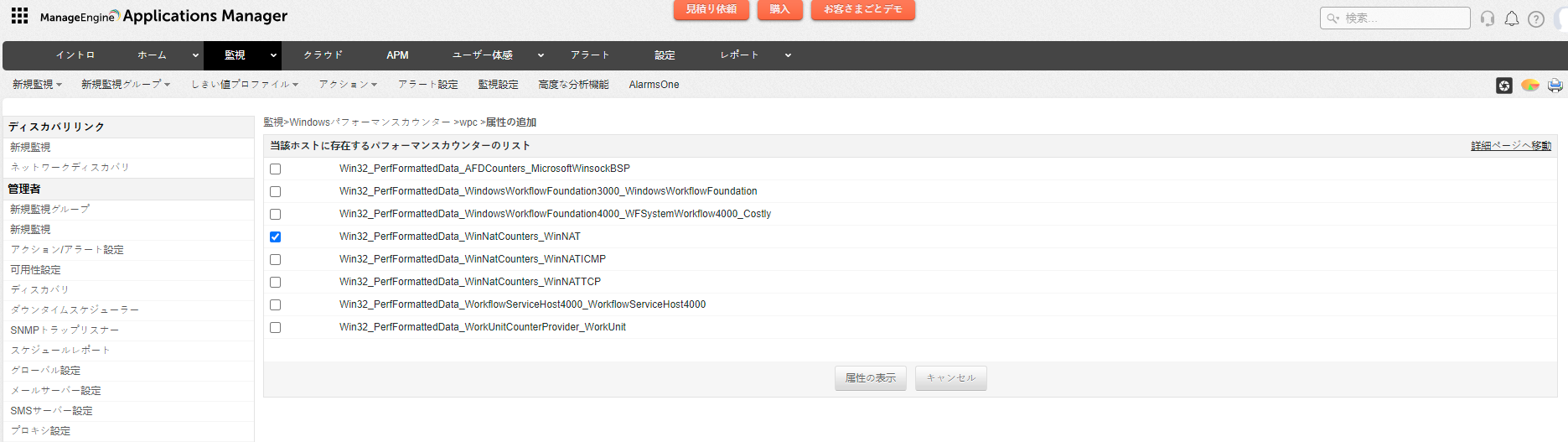Expand the ホーム tab dropdown arrow

(195, 55)
